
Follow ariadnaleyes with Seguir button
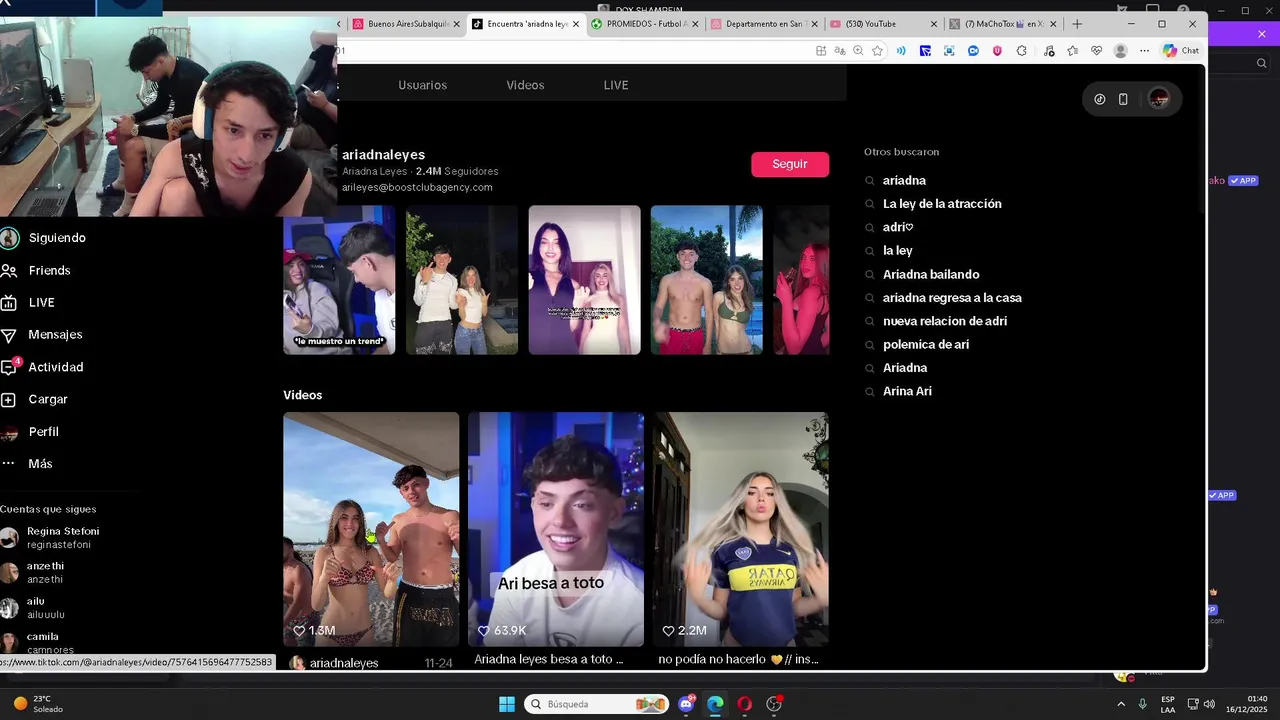click(790, 164)
